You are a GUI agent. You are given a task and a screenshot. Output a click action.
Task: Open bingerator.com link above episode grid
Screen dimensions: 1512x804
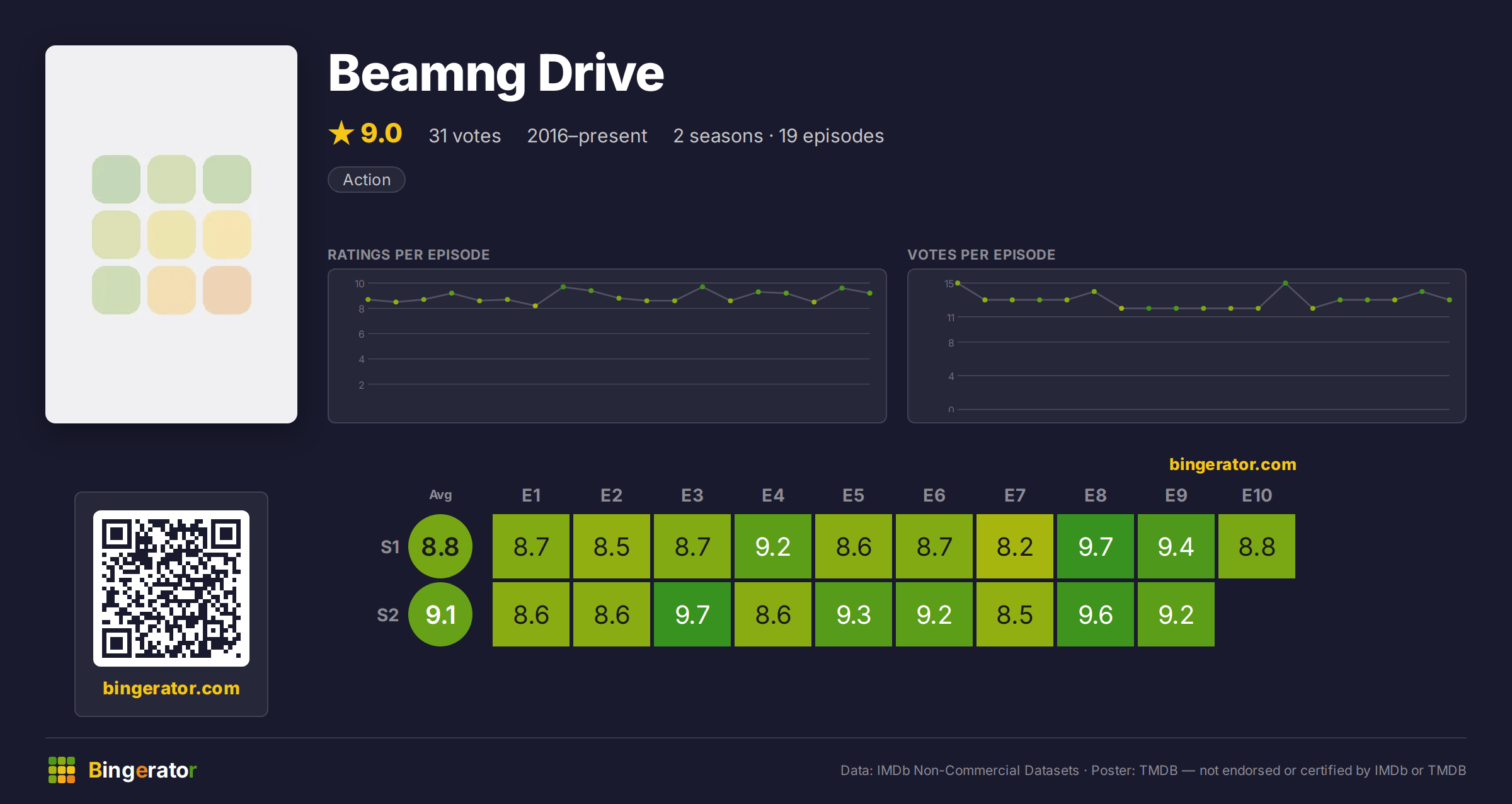[x=1233, y=464]
